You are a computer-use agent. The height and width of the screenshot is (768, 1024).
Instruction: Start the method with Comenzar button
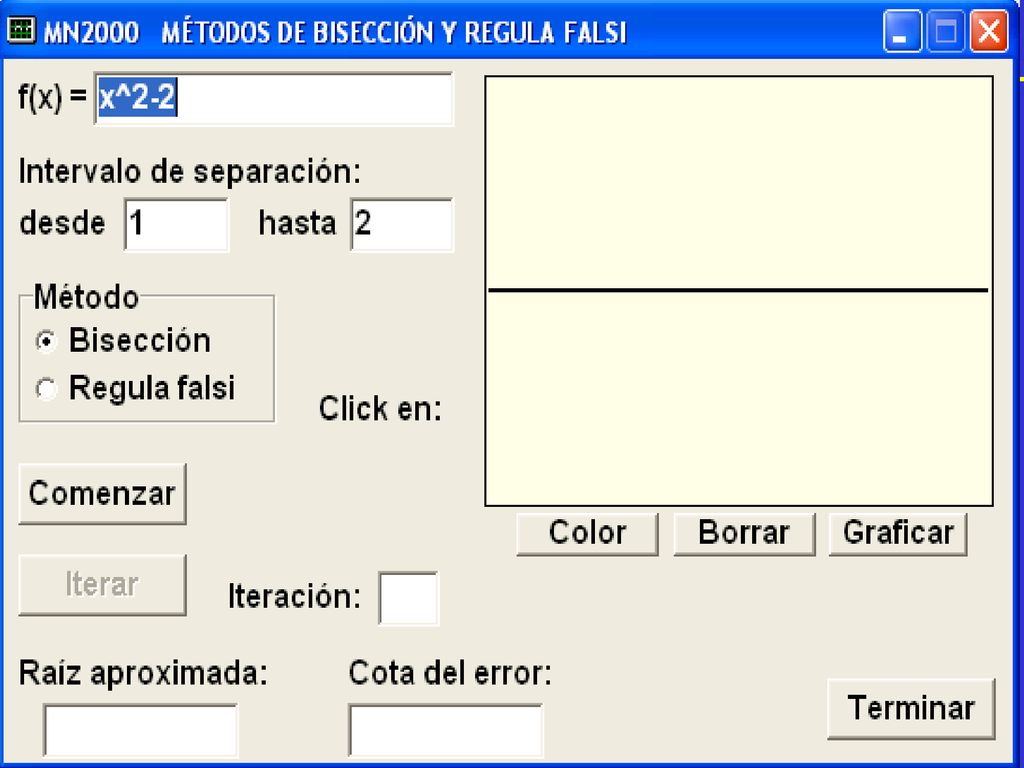click(103, 494)
